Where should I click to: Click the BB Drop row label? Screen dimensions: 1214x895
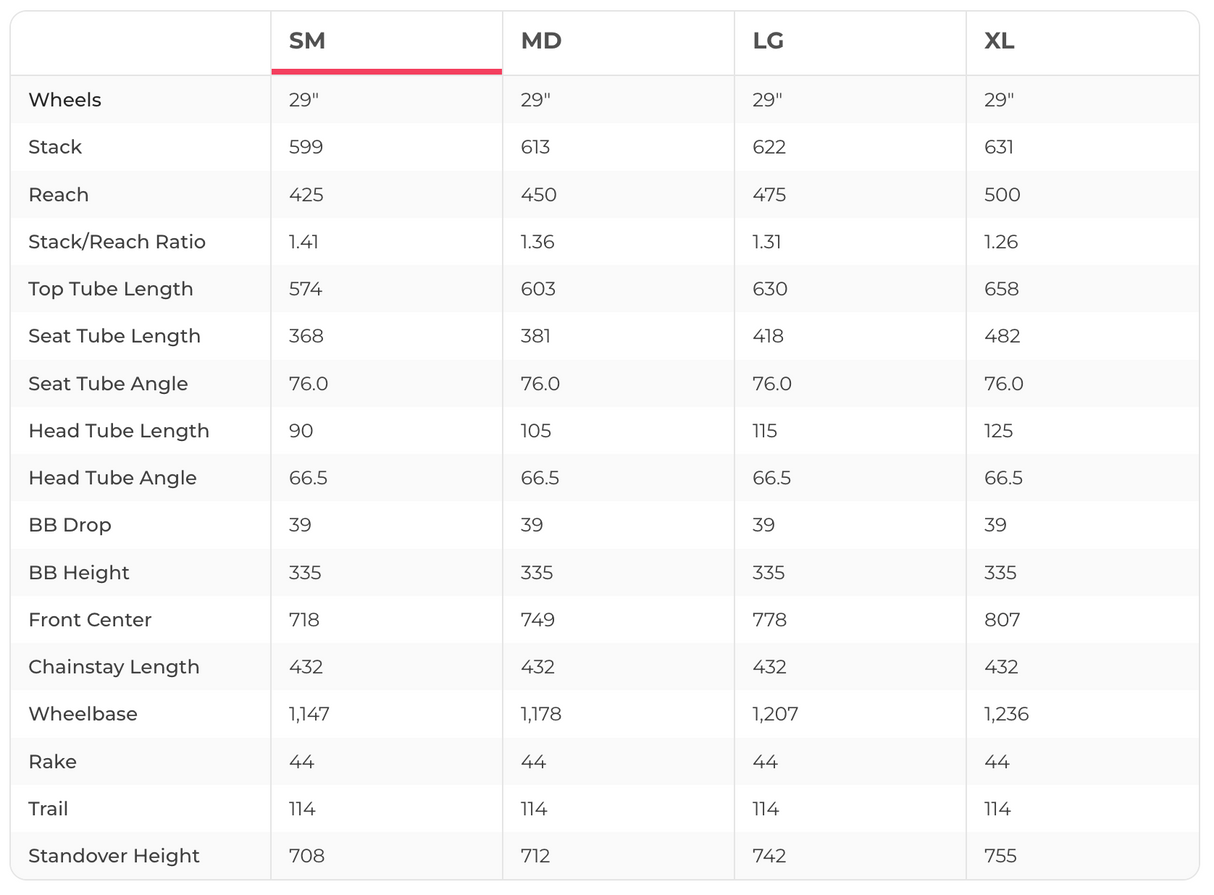tap(70, 525)
